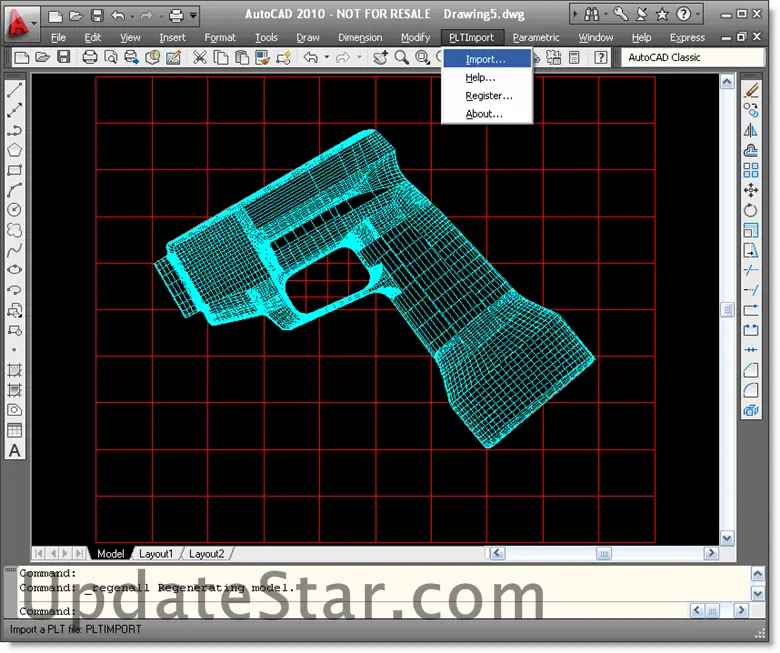Switch to the Model tab

click(110, 554)
